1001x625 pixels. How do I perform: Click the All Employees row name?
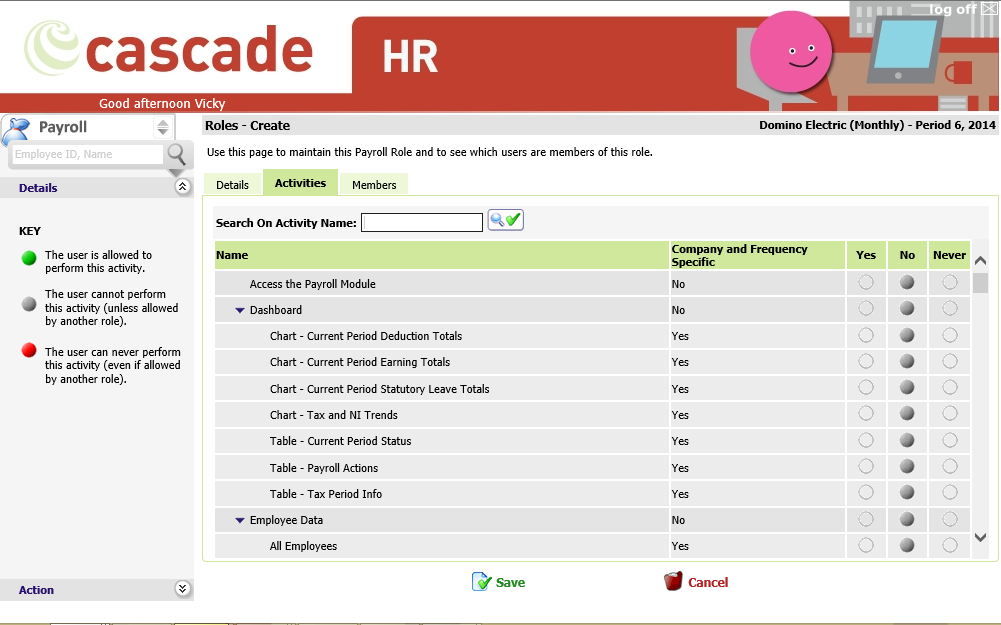303,546
